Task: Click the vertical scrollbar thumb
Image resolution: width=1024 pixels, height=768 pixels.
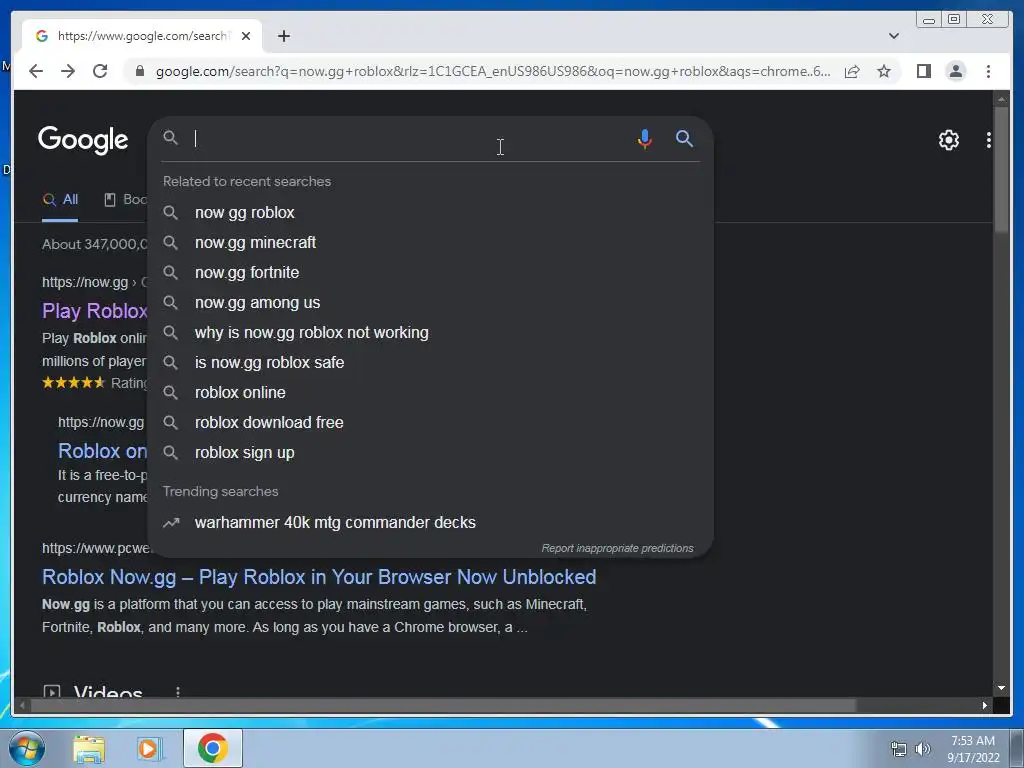Action: click(1001, 168)
